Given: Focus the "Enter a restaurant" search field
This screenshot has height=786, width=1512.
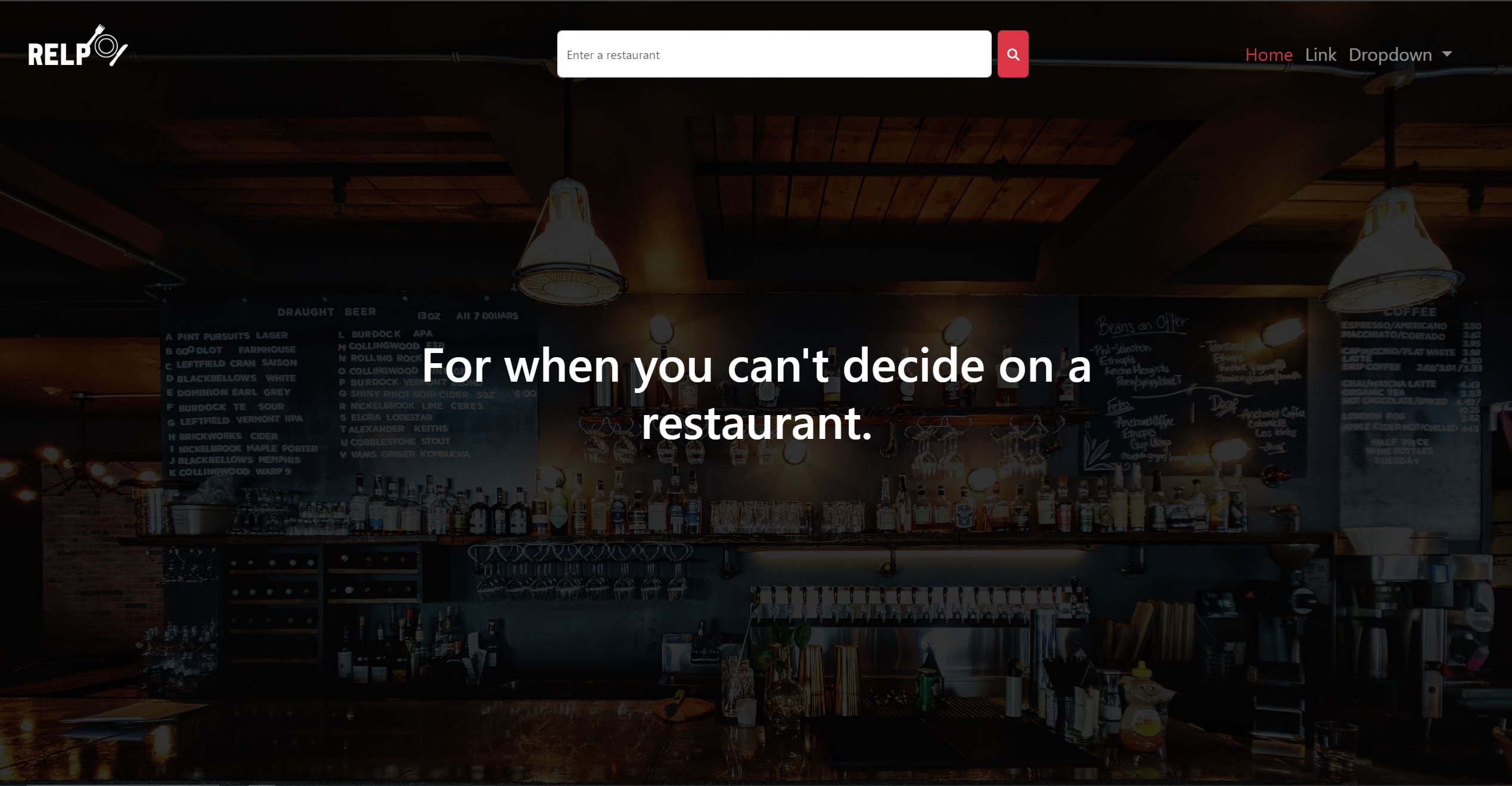Looking at the screenshot, I should 774,54.
